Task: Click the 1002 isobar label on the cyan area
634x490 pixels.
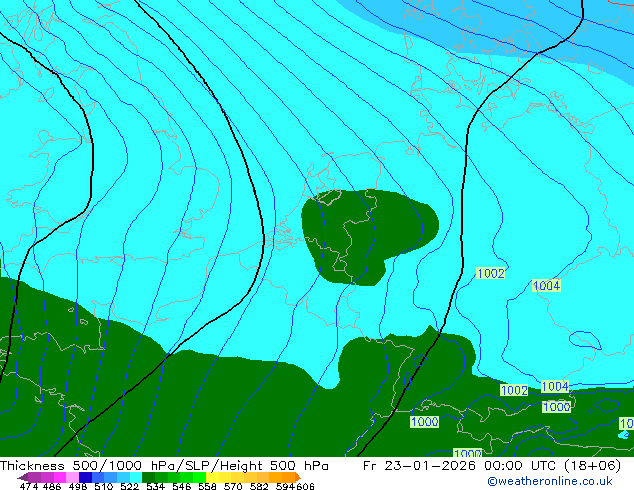Action: [490, 273]
